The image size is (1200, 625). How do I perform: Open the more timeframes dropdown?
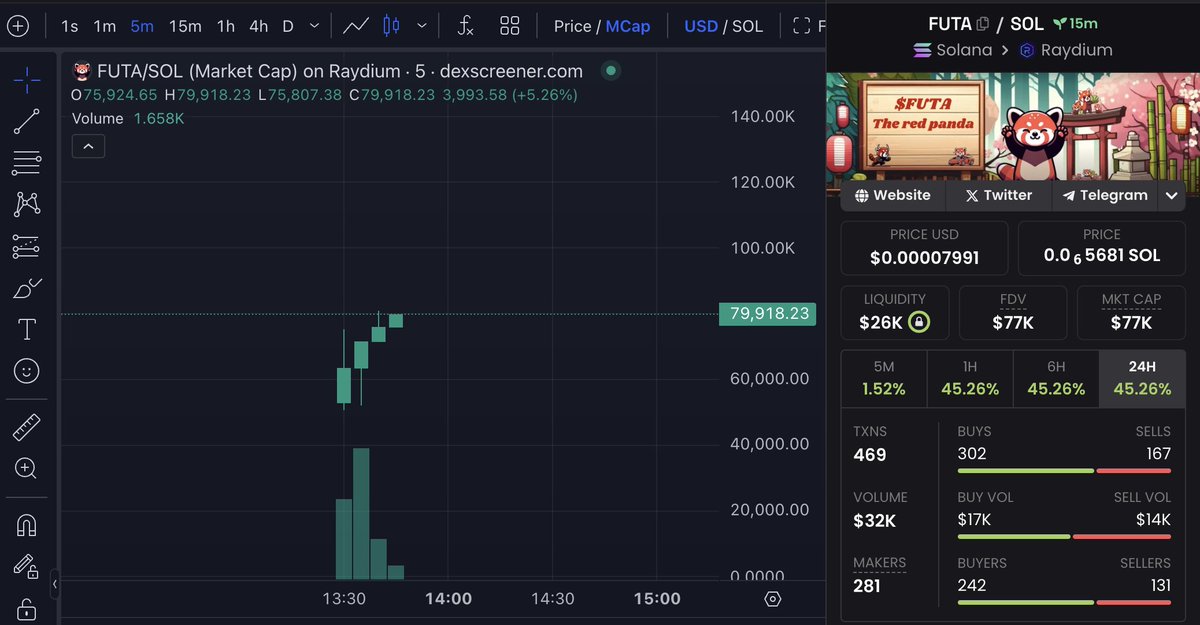315,26
